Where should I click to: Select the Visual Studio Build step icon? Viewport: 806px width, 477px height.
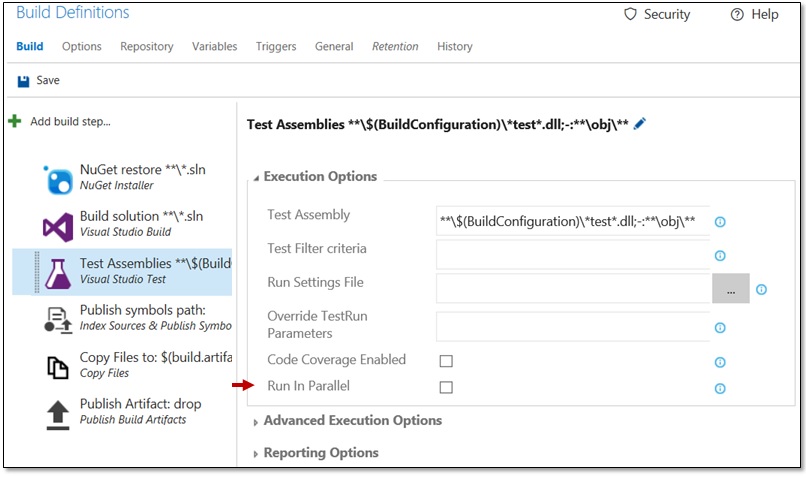point(57,226)
